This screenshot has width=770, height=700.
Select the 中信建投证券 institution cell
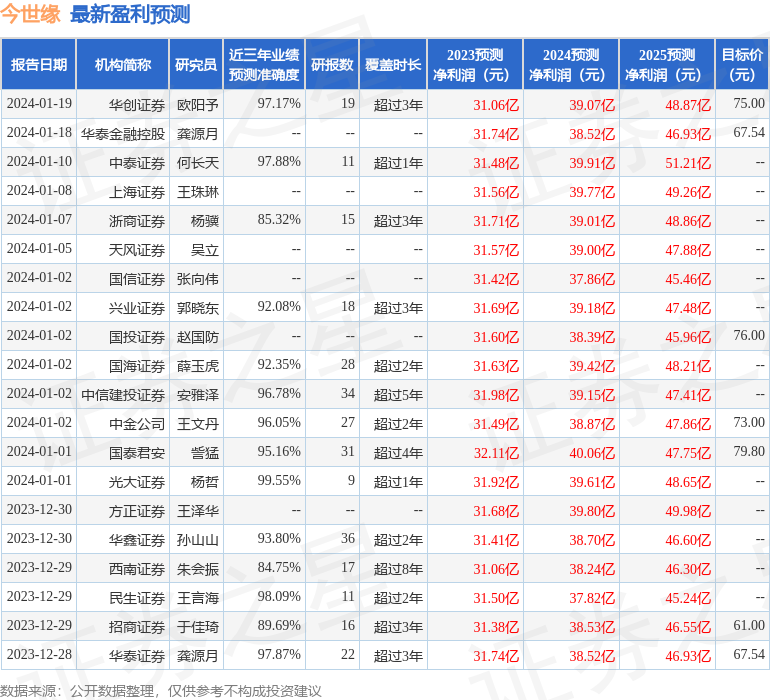tap(123, 394)
